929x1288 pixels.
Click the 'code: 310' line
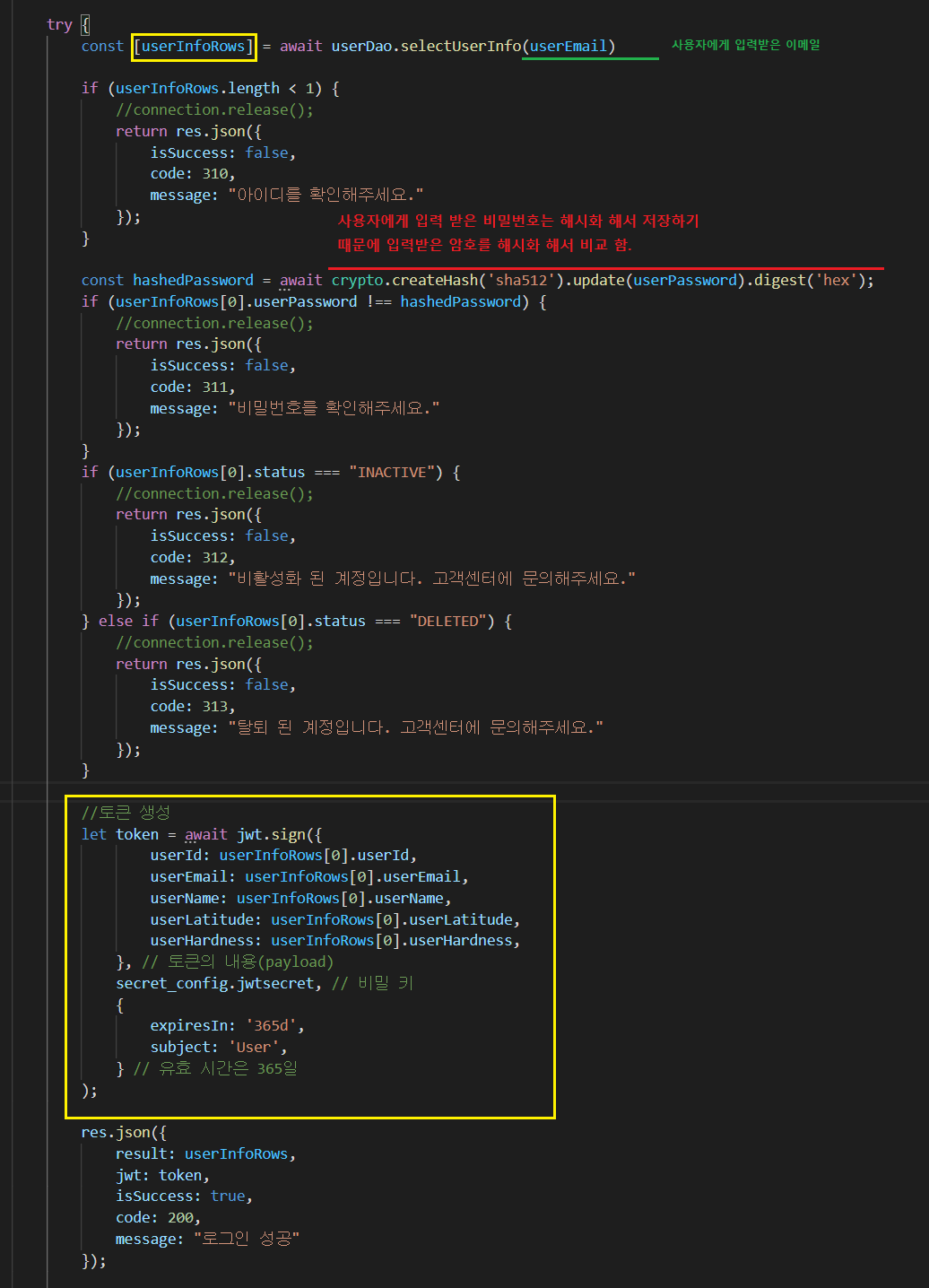click(193, 174)
